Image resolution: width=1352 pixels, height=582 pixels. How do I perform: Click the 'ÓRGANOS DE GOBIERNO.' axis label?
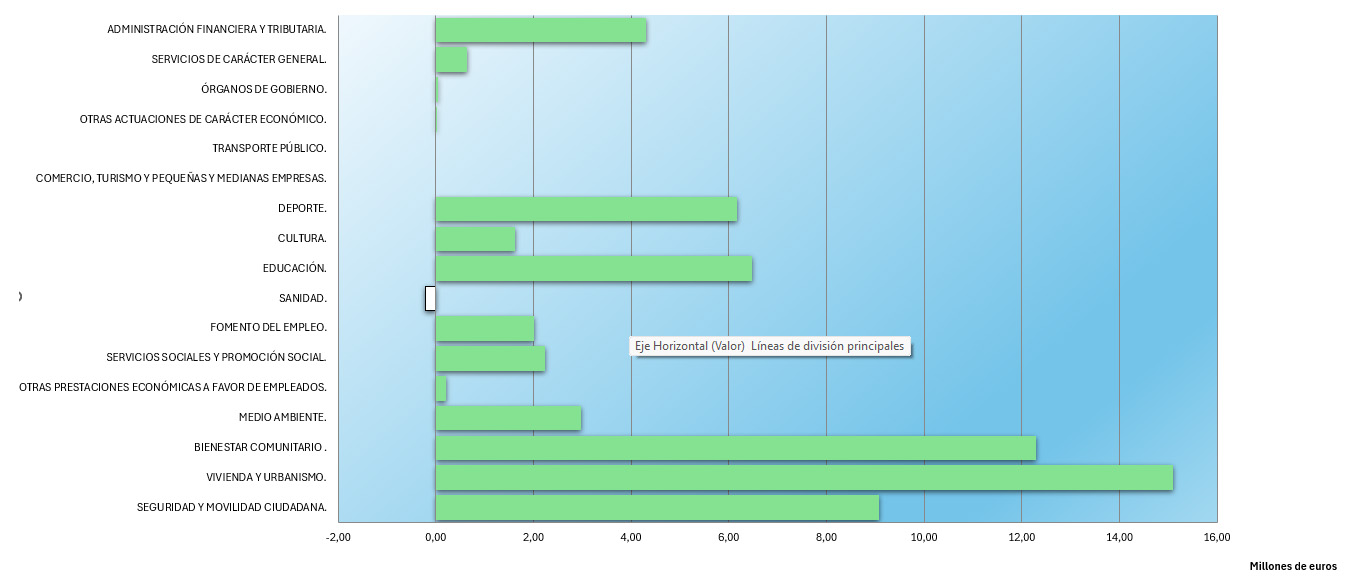[263, 89]
